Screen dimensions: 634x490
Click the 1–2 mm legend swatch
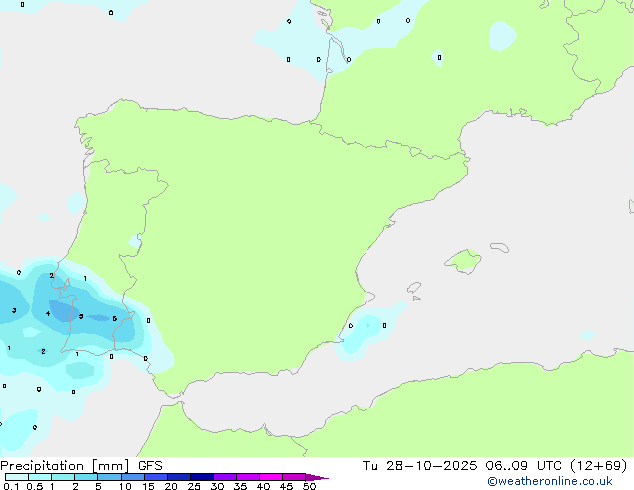tap(63, 477)
